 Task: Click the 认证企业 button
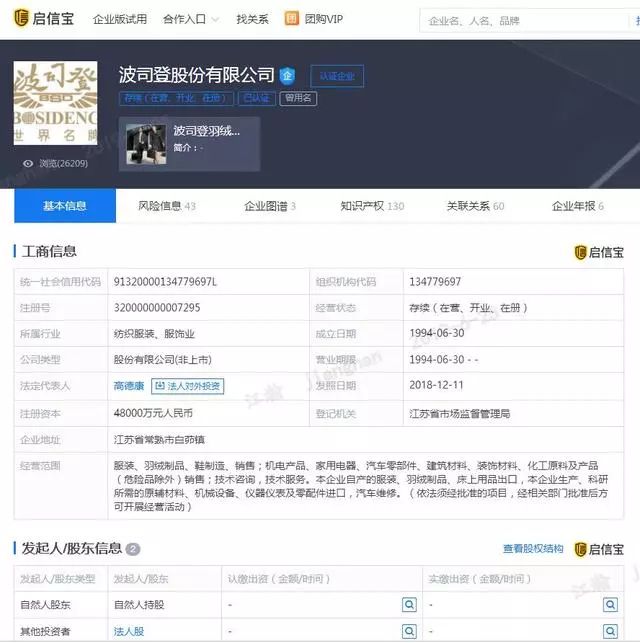[337, 76]
